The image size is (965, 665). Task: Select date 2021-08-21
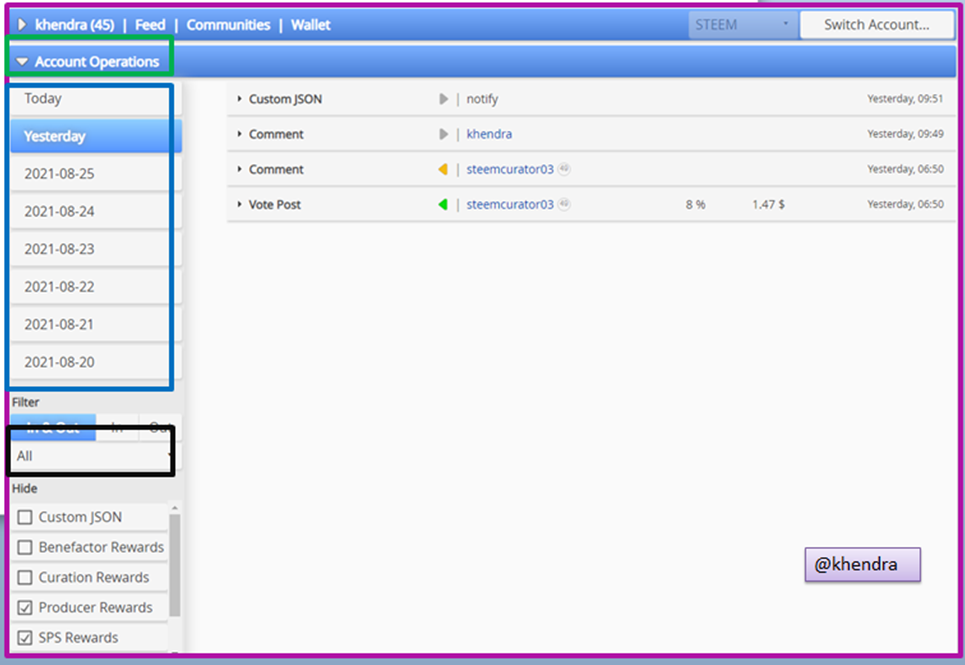click(x=95, y=324)
